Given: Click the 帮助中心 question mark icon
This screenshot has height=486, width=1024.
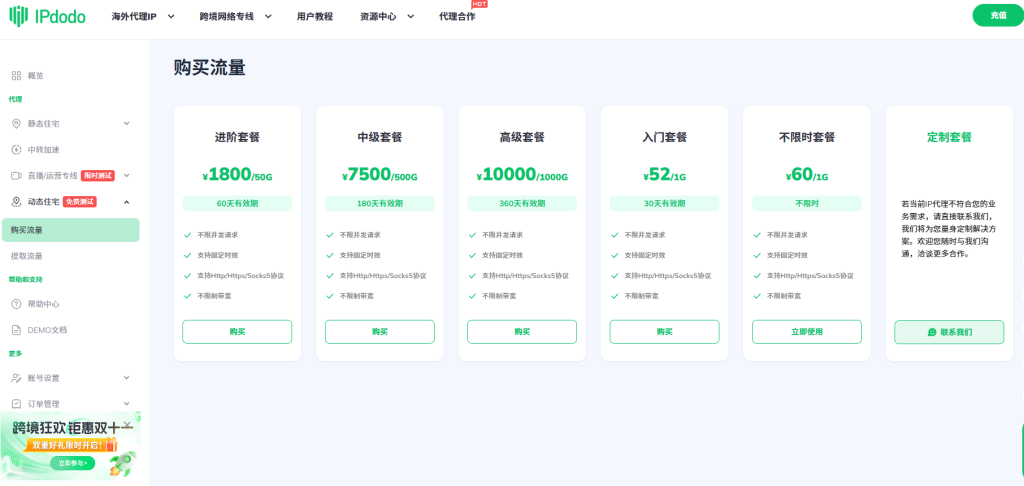Looking at the screenshot, I should pyautogui.click(x=16, y=304).
